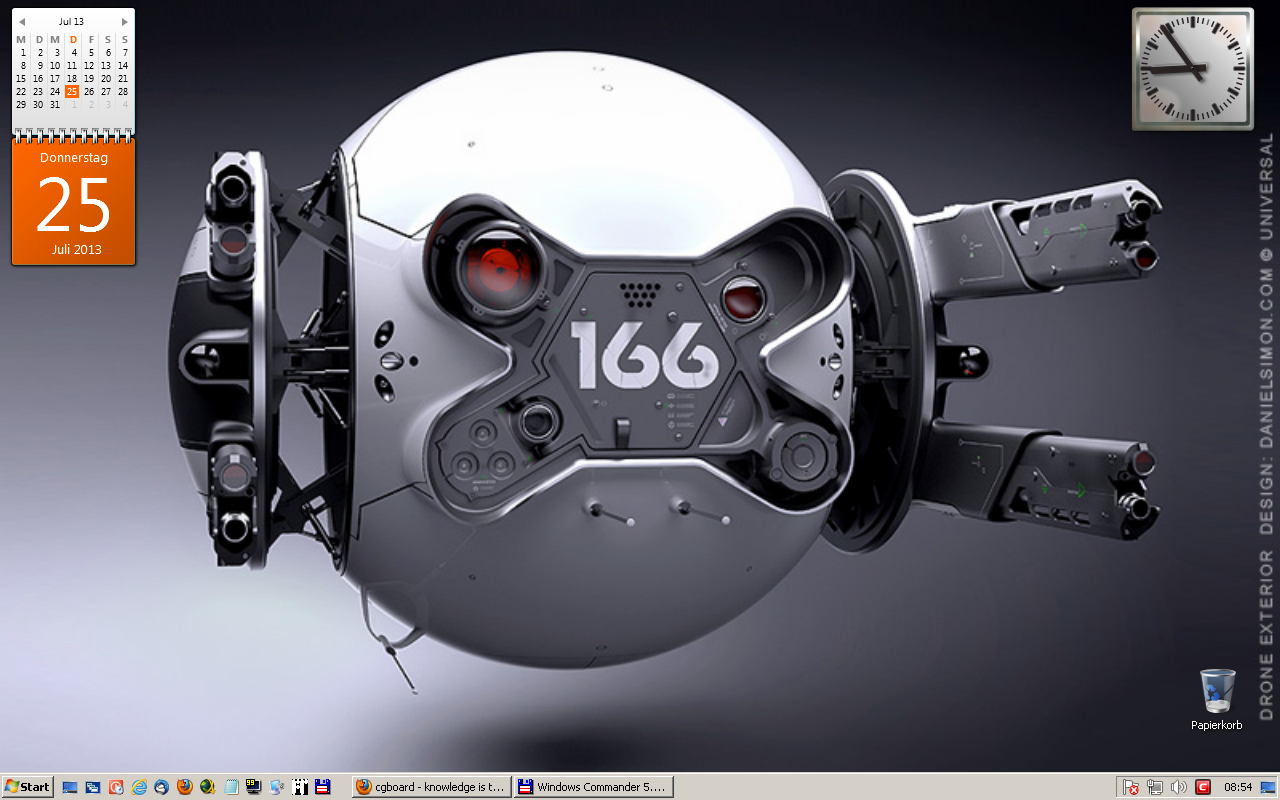The height and width of the screenshot is (800, 1280).
Task: Select day 29 in calendar gadget
Action: [x=22, y=104]
